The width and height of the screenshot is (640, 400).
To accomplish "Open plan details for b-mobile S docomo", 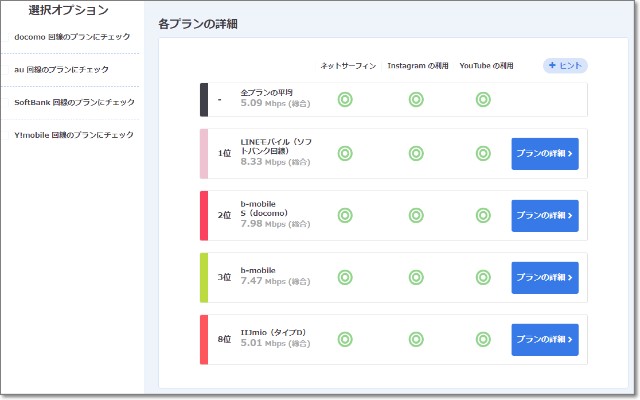I will (544, 215).
